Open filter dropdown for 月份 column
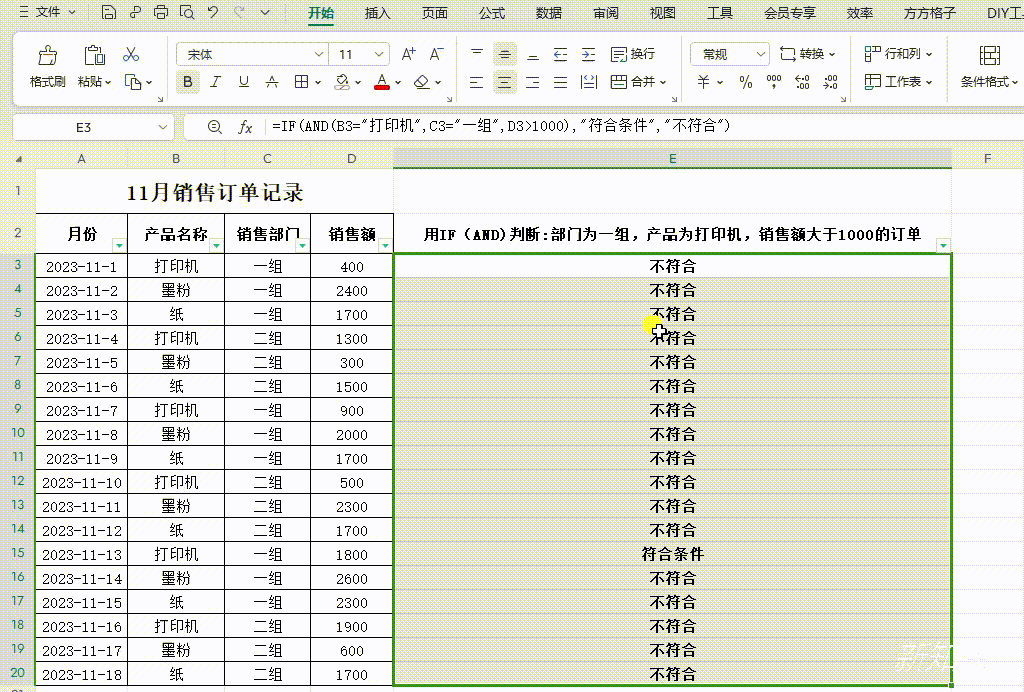 [119, 245]
